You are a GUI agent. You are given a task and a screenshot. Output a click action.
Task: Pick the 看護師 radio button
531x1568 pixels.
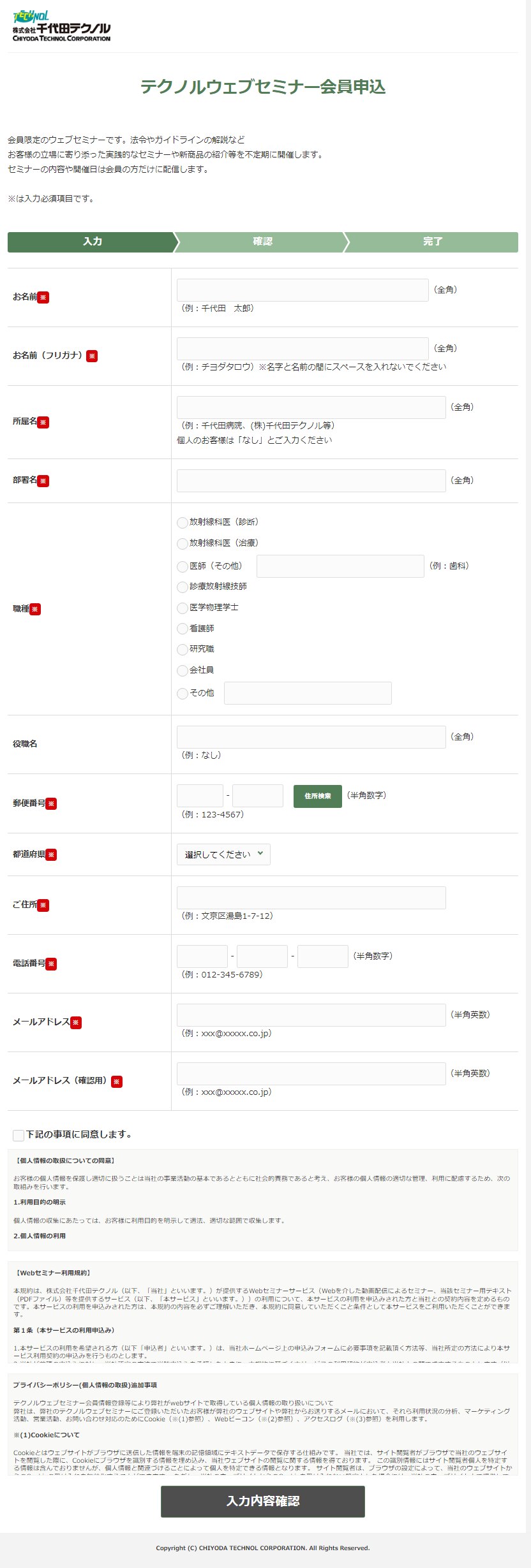pyautogui.click(x=183, y=629)
